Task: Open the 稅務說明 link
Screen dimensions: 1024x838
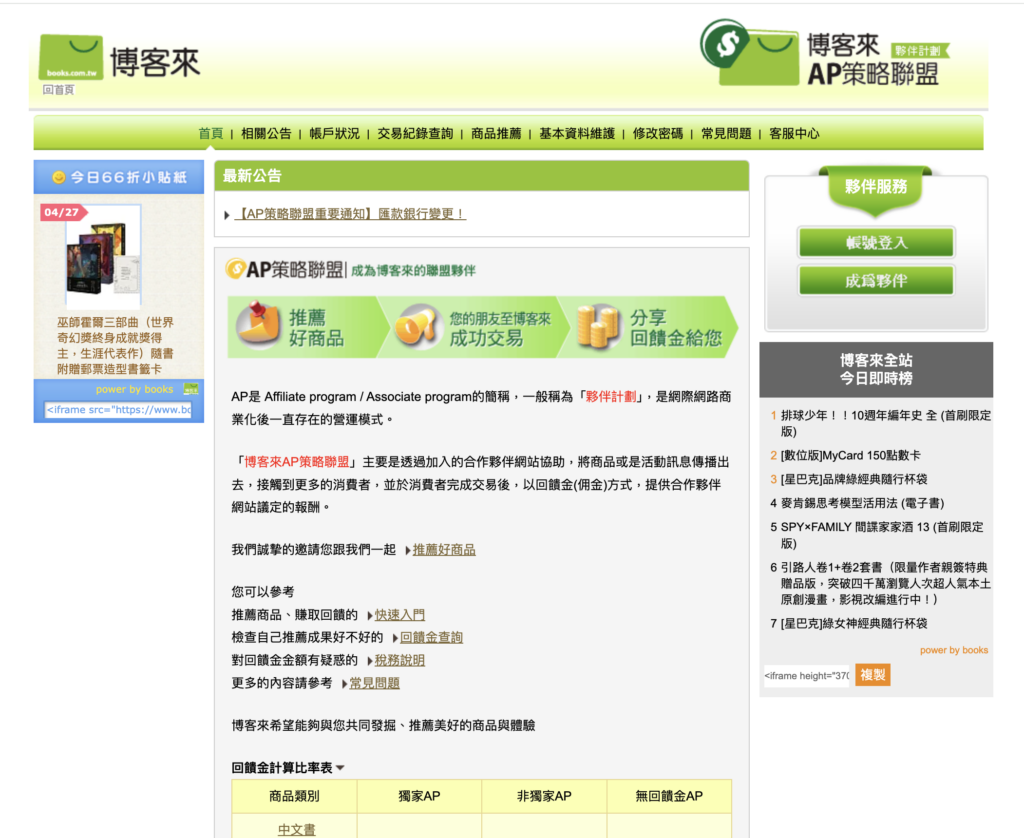Action: (400, 660)
